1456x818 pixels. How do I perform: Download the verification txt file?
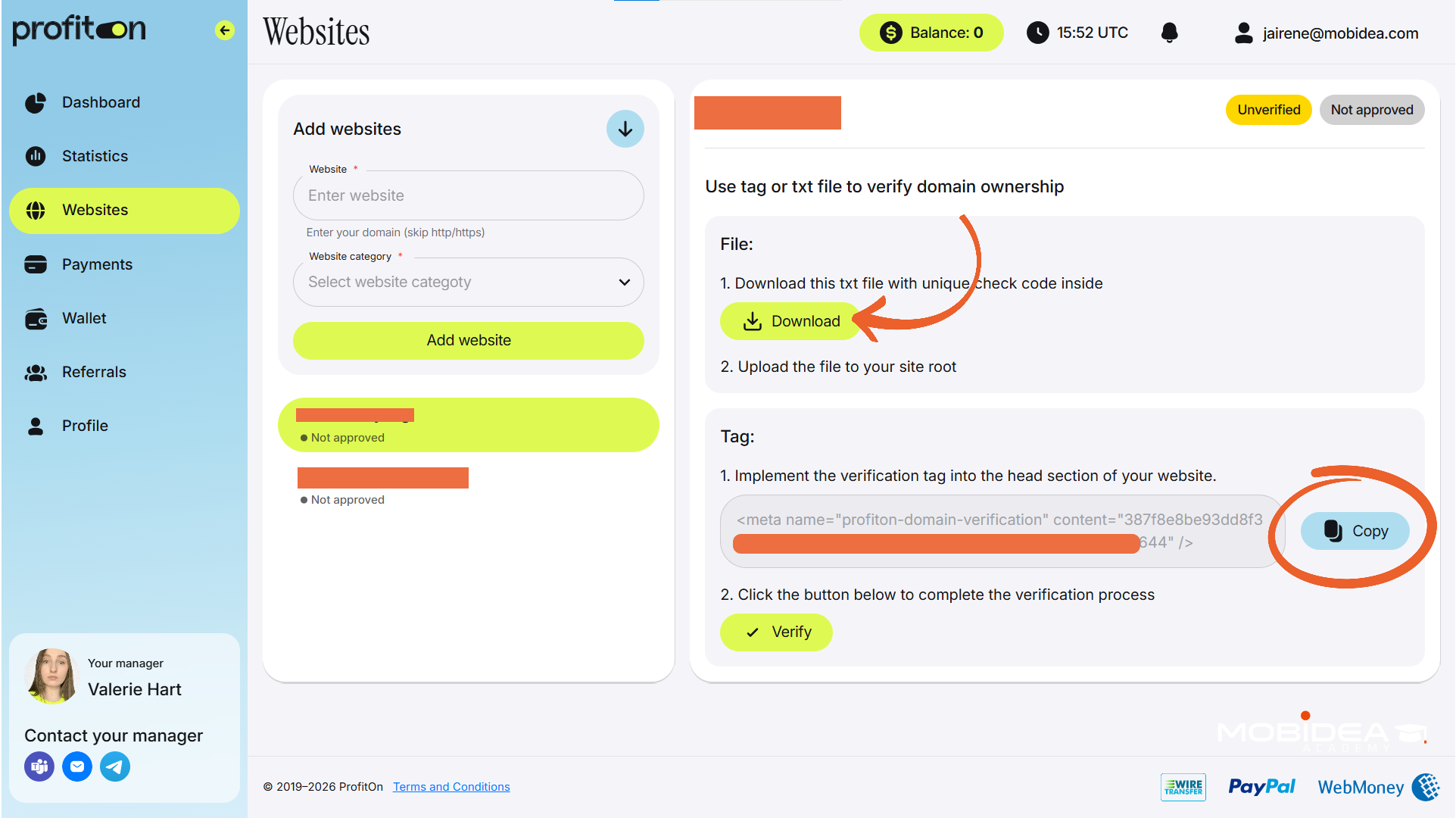pos(791,321)
